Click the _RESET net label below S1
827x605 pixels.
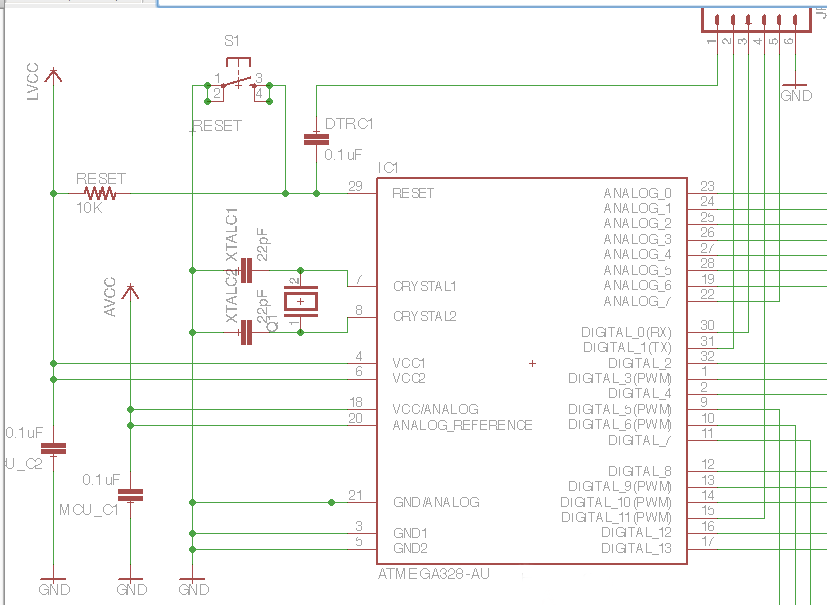(216, 126)
